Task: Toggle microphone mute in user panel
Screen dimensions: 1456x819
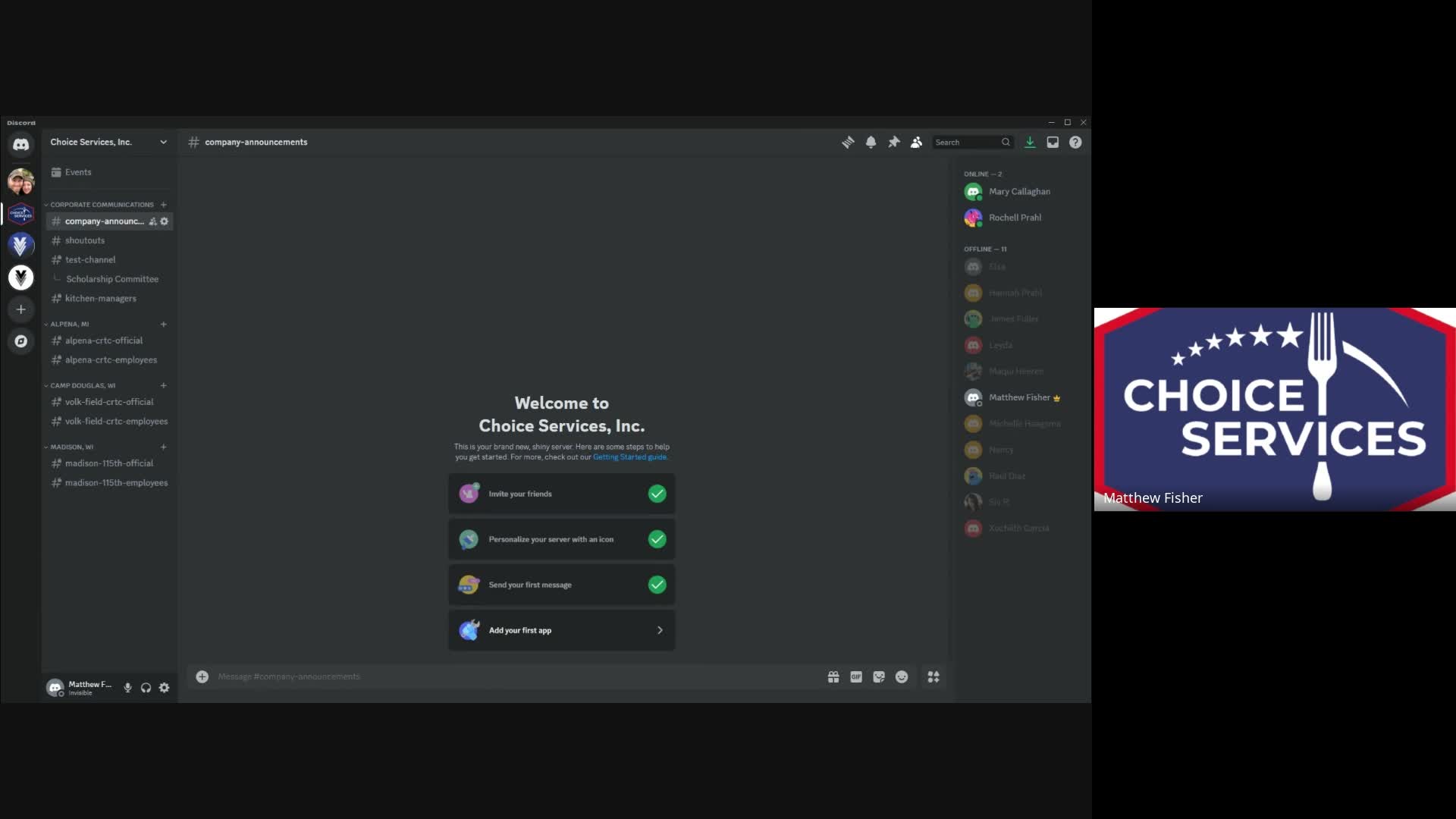Action: 127,688
